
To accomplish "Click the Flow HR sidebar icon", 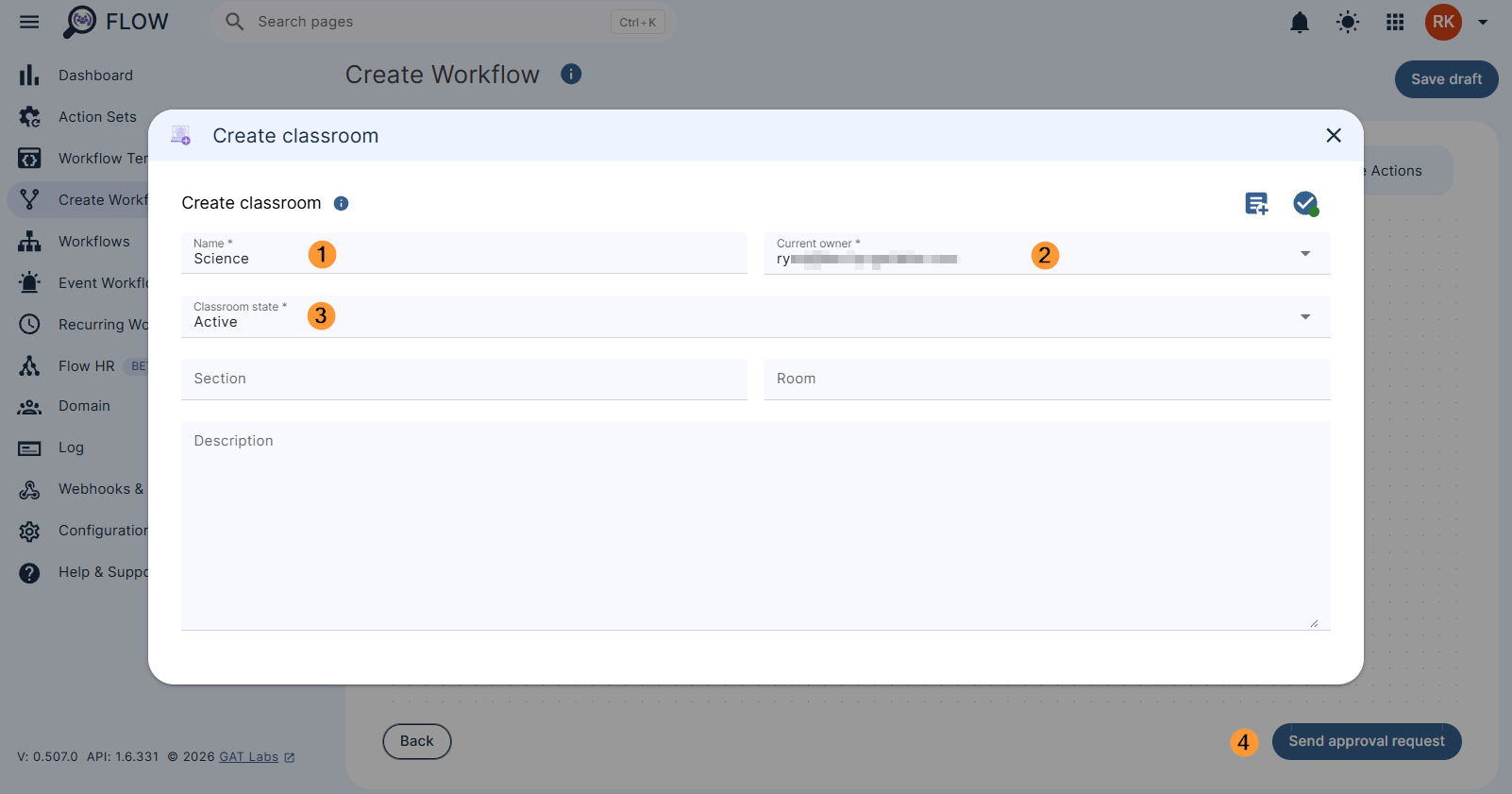I will (x=29, y=366).
